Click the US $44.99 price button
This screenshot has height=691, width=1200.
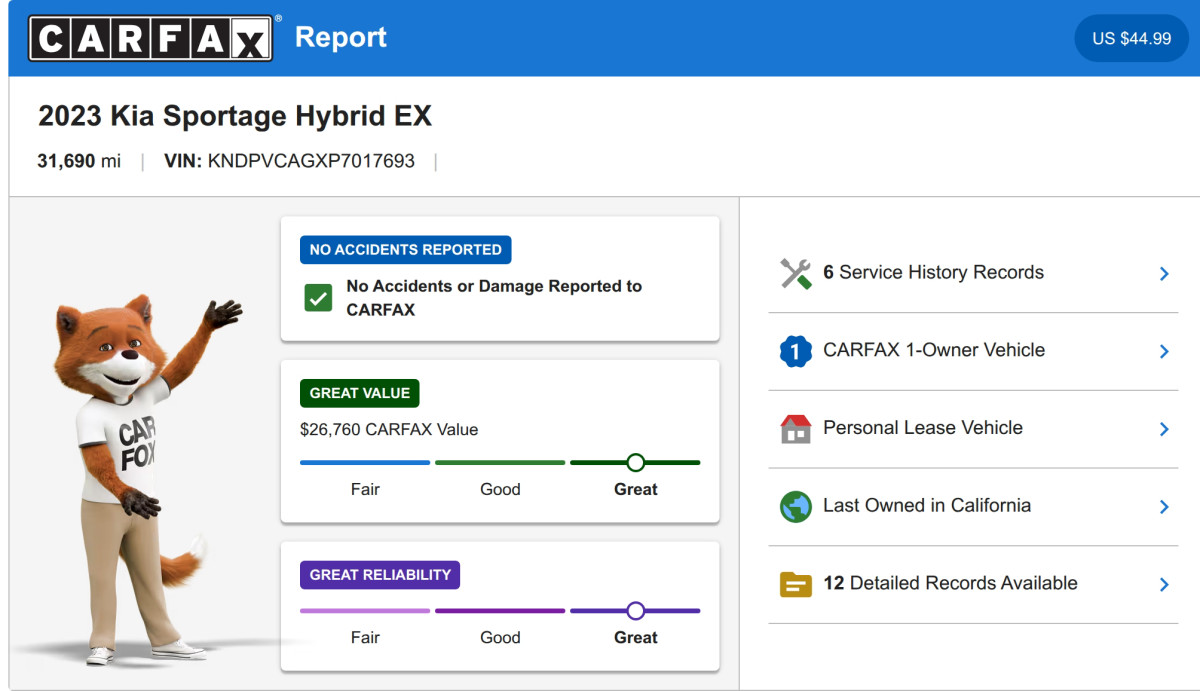click(1131, 38)
